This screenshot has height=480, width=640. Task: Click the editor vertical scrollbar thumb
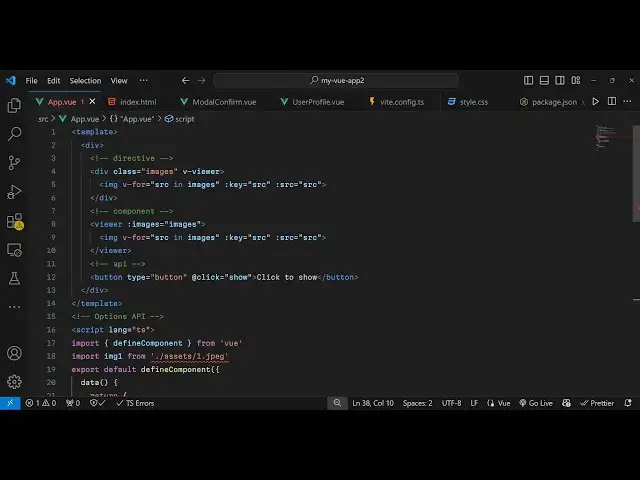click(x=636, y=173)
